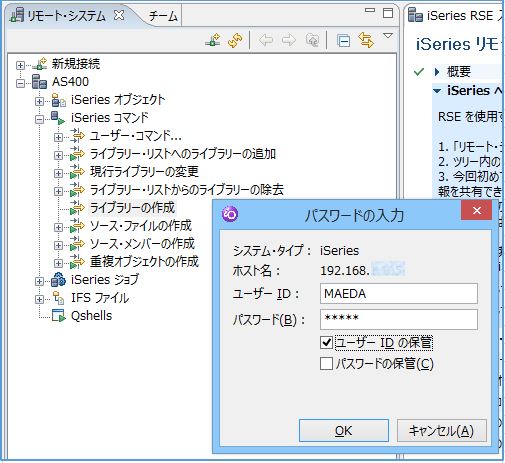The width and height of the screenshot is (505, 463).
Task: Click the iSeries ジョブ gear icon
Action: (x=58, y=280)
